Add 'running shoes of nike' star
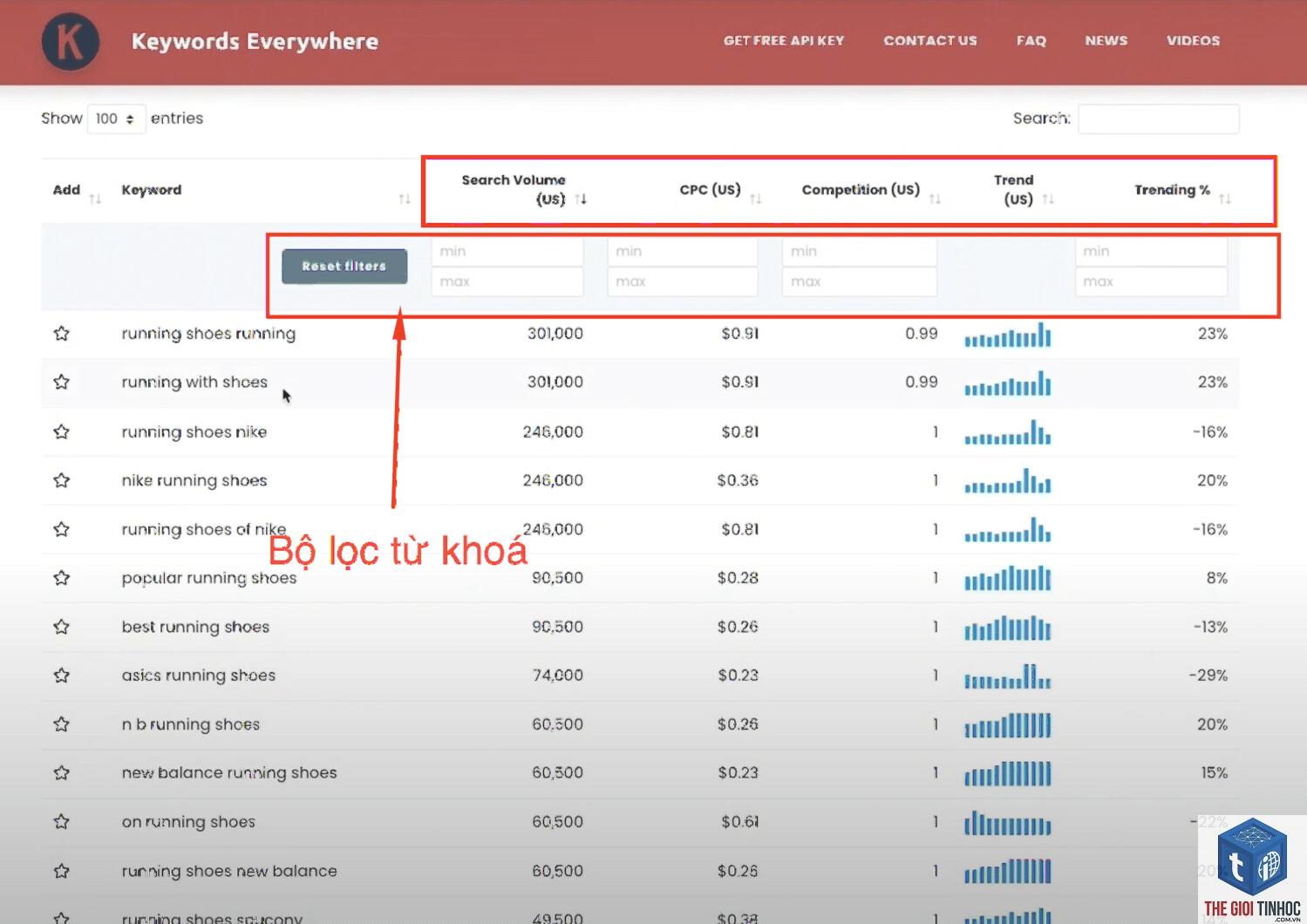The height and width of the screenshot is (924, 1307). point(61,529)
